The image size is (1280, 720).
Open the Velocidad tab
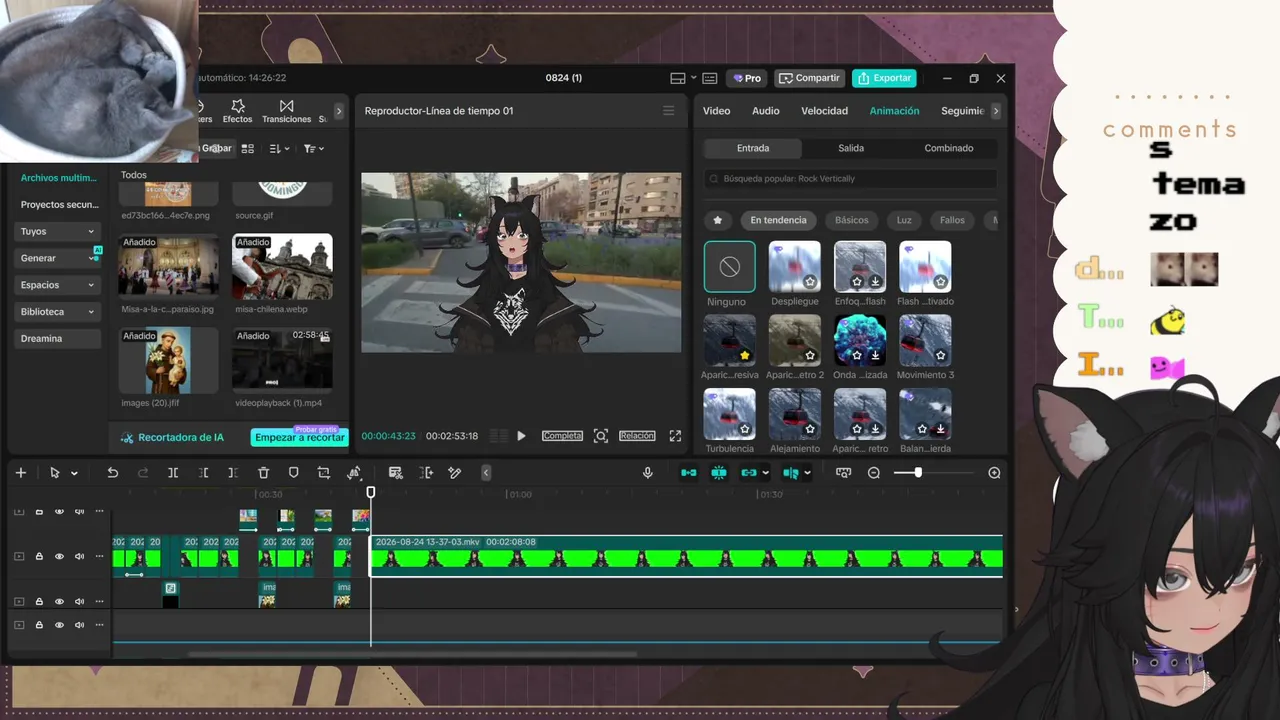coord(824,111)
